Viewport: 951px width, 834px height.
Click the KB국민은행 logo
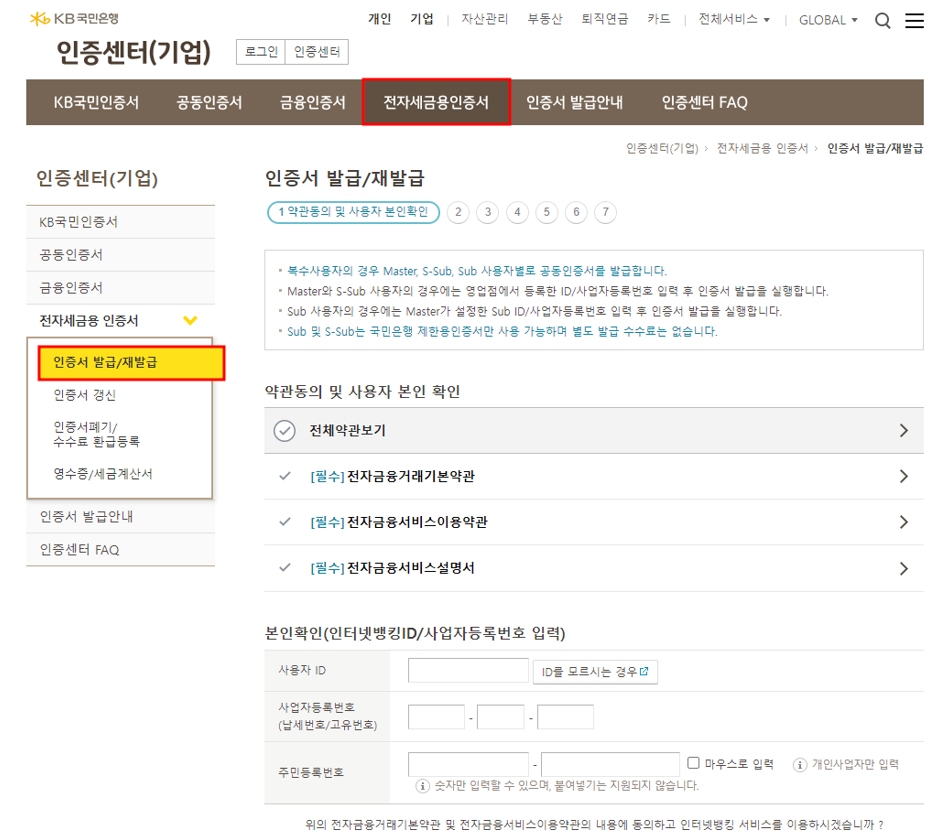(x=74, y=19)
